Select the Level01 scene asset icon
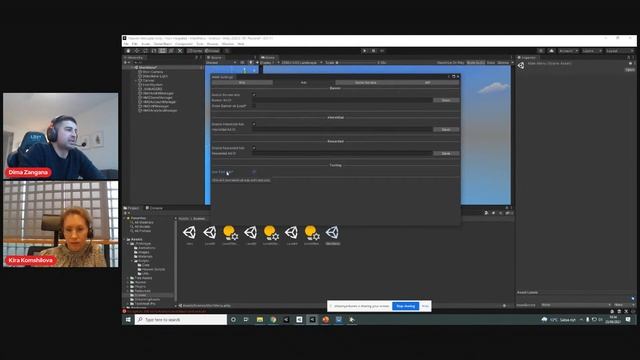The image size is (640, 360). point(210,233)
